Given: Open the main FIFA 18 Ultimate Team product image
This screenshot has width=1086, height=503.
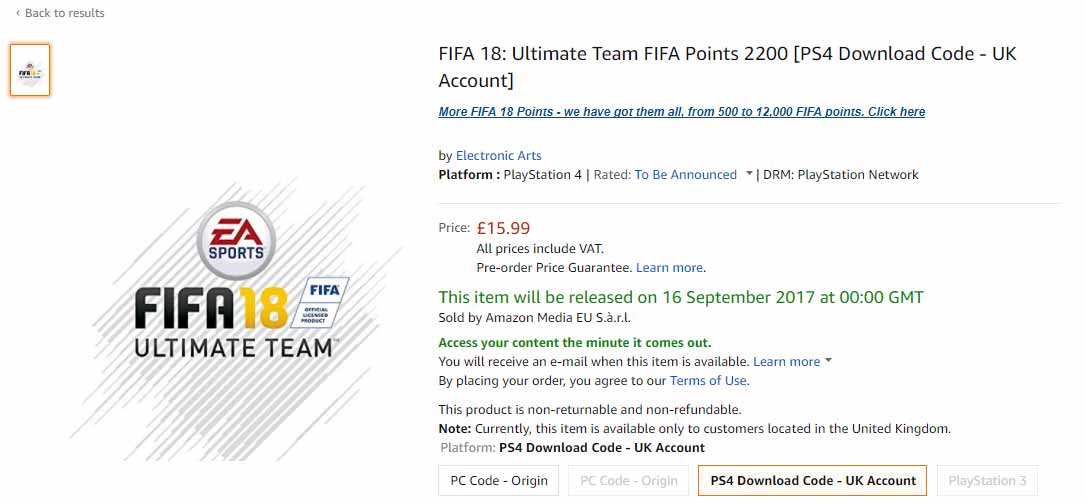Looking at the screenshot, I should [x=235, y=322].
